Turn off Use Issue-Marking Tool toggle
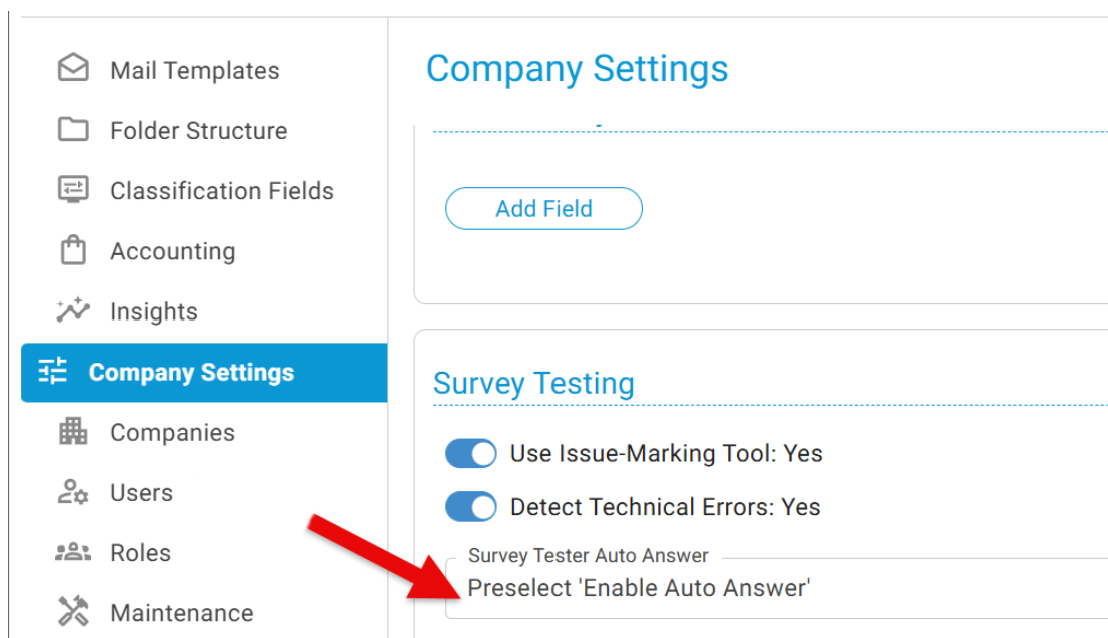Screen dimensions: 1108x638 tap(471, 453)
